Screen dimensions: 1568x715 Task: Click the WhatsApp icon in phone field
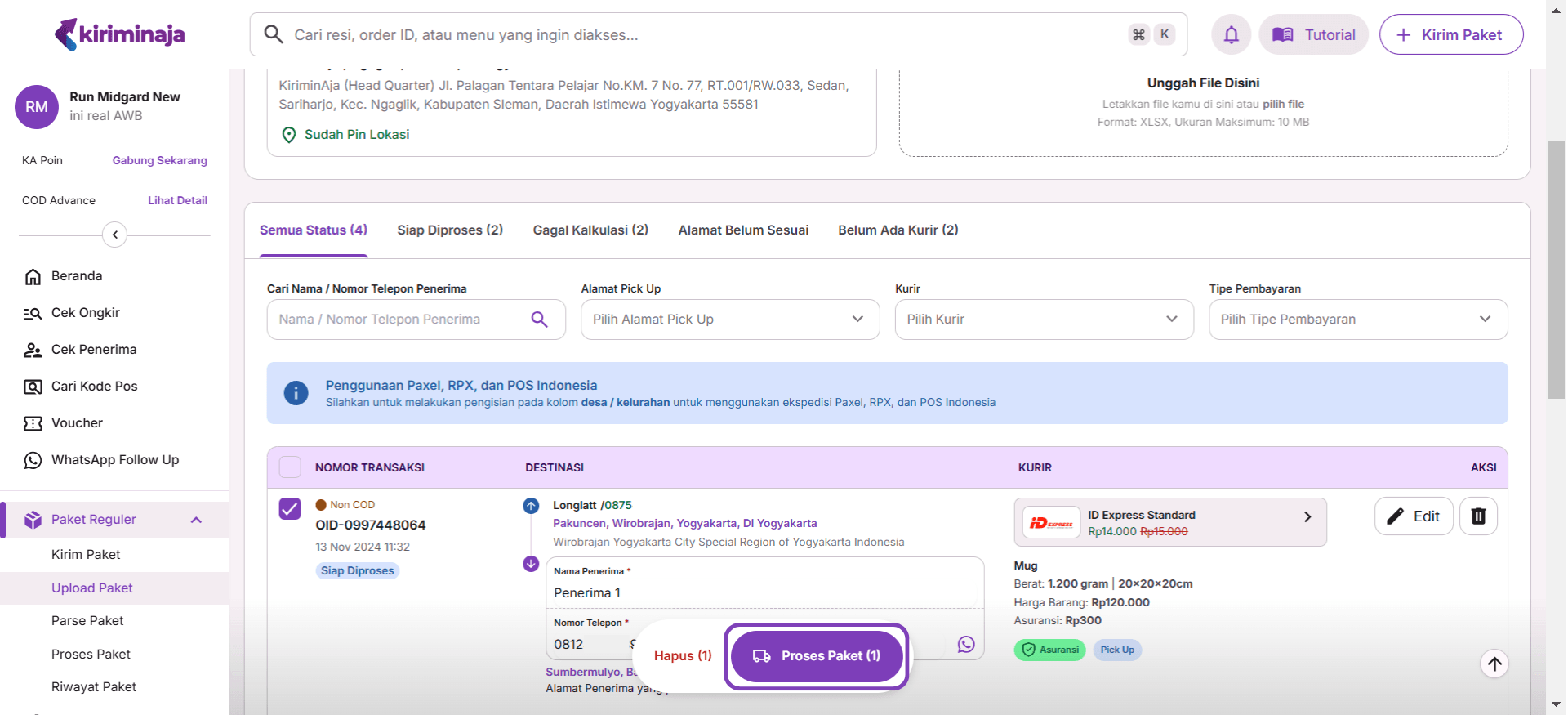[x=966, y=645]
